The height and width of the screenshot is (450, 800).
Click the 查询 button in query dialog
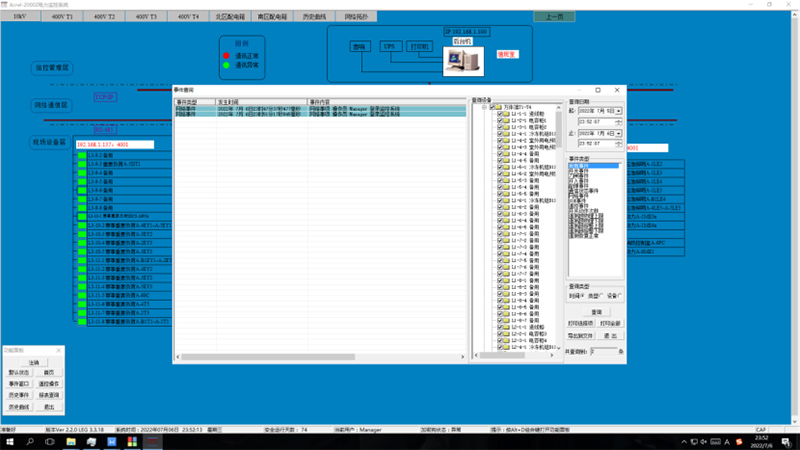596,312
